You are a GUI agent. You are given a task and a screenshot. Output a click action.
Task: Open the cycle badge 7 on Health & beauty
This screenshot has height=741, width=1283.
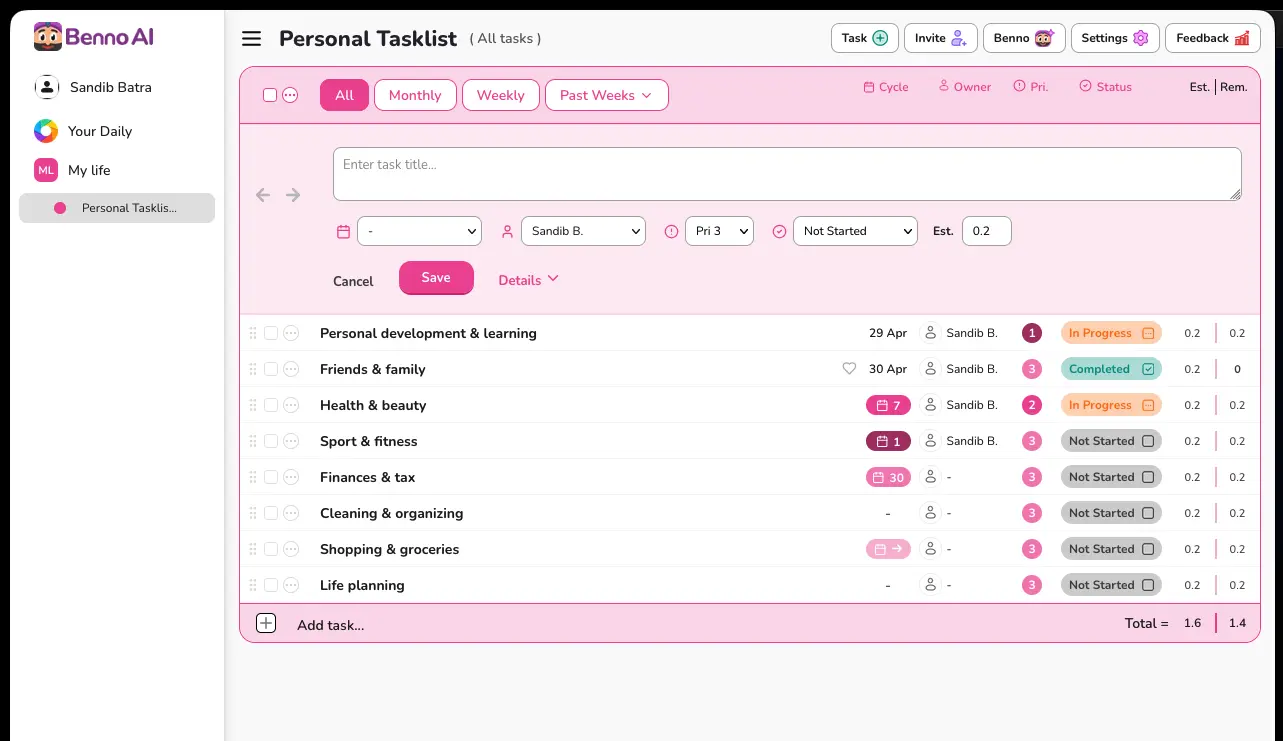point(888,405)
